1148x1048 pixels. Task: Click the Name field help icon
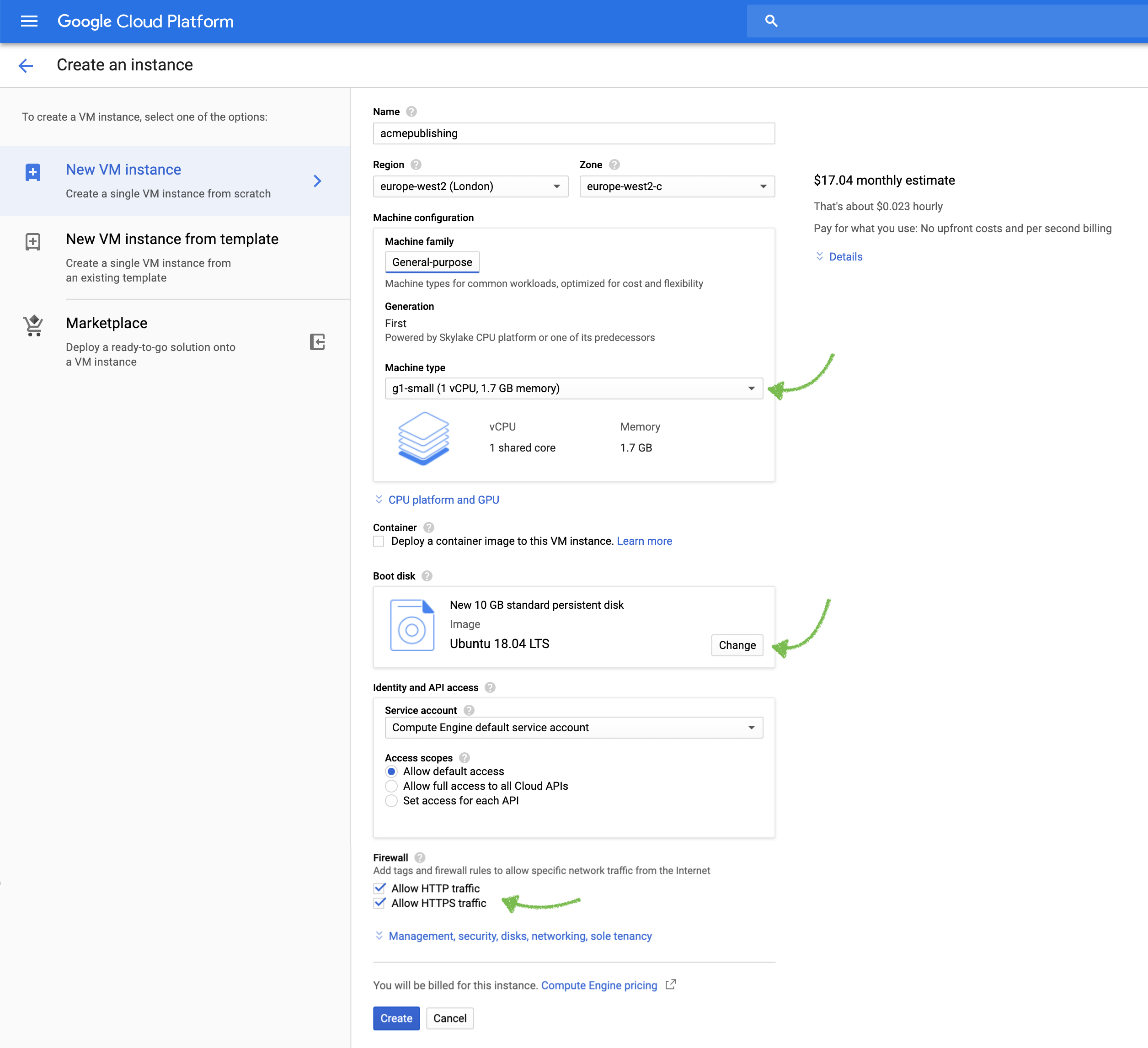(x=411, y=112)
